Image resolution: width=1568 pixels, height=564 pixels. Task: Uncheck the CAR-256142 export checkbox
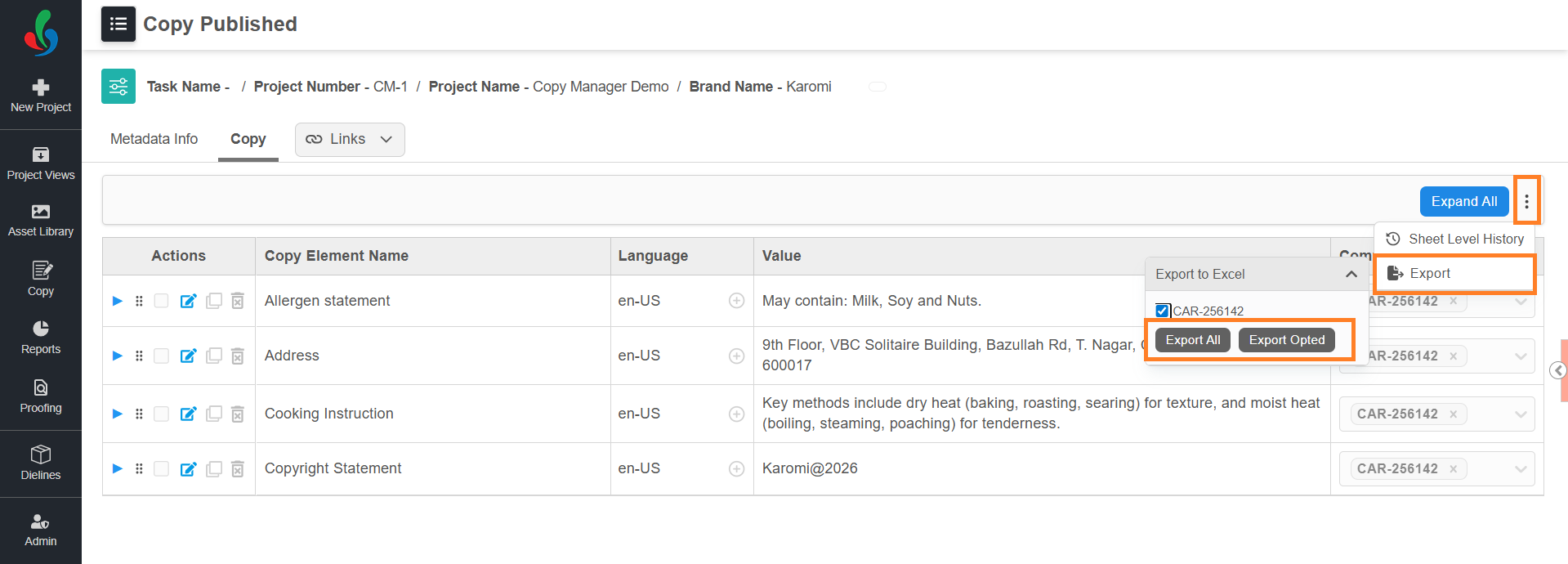point(1163,311)
